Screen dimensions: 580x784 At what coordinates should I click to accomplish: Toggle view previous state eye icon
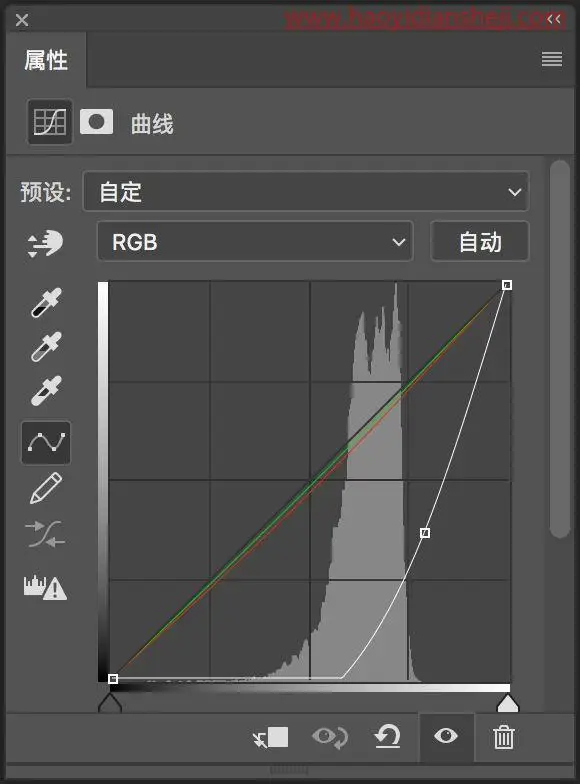click(330, 737)
